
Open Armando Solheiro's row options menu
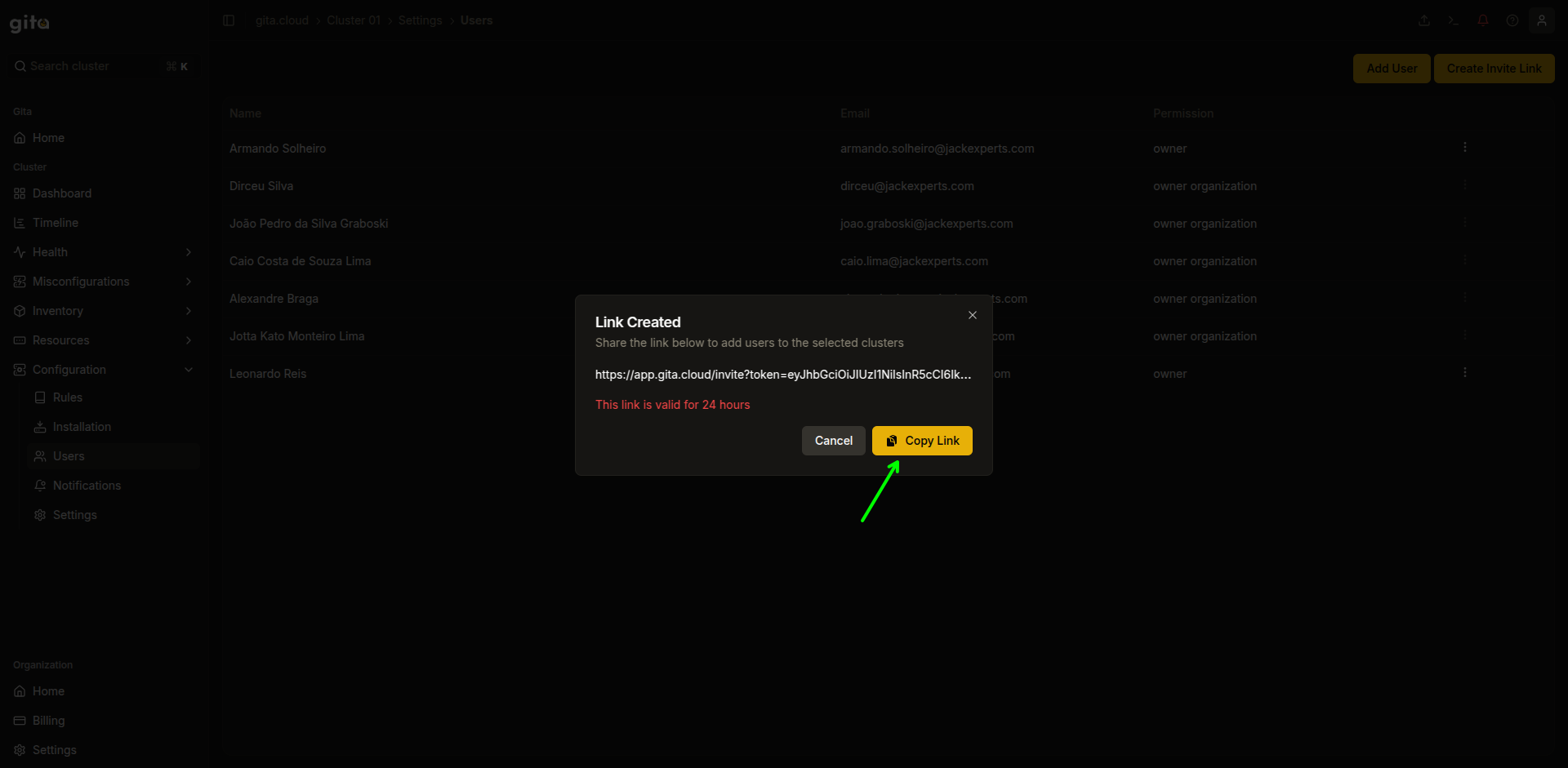click(x=1465, y=148)
